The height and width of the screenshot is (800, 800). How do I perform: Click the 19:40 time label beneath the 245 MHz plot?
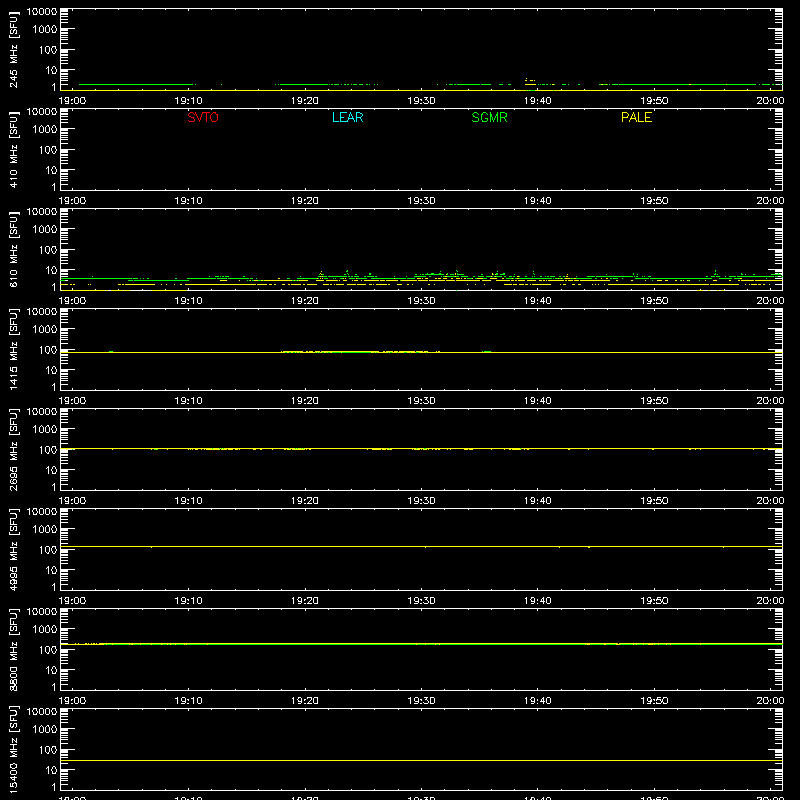click(x=538, y=101)
